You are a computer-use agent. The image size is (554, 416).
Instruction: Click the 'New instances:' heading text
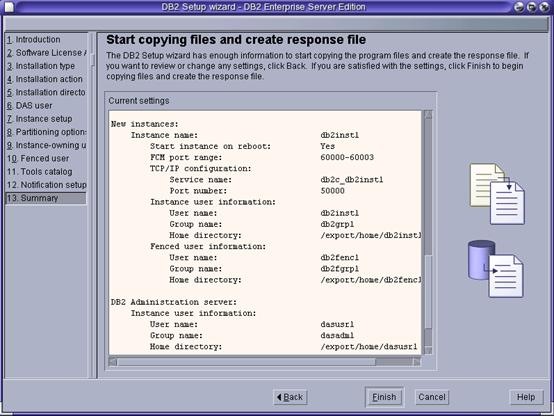145,124
